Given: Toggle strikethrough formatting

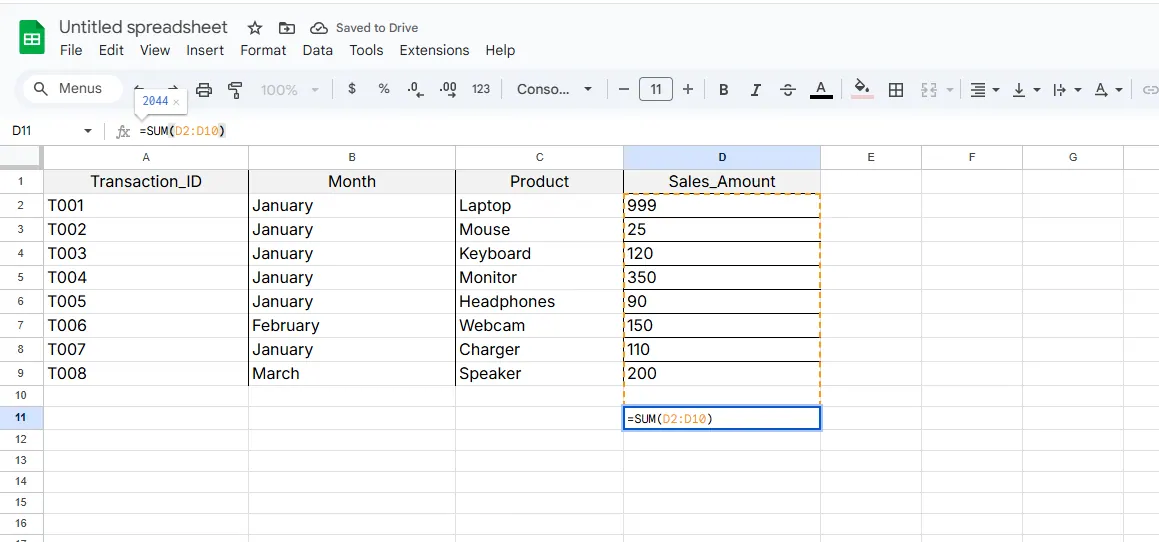Looking at the screenshot, I should 788,90.
